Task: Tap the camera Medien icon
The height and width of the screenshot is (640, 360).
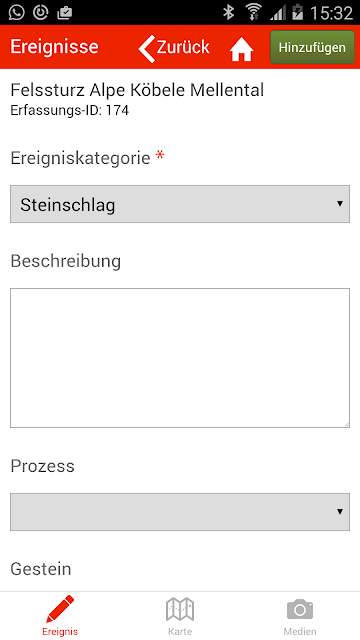Action: point(300,609)
